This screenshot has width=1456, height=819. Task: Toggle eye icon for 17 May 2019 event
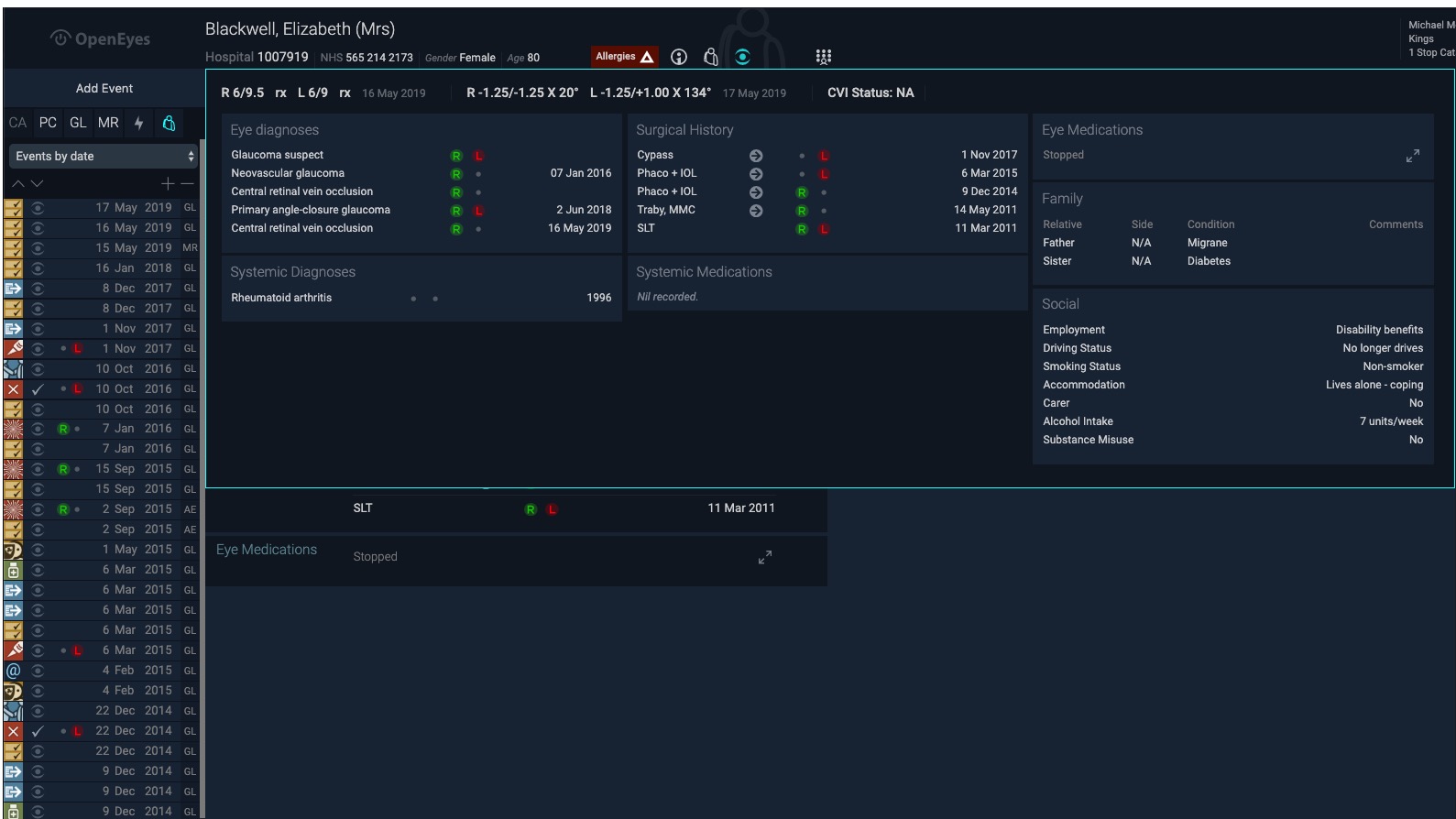[x=38, y=208]
